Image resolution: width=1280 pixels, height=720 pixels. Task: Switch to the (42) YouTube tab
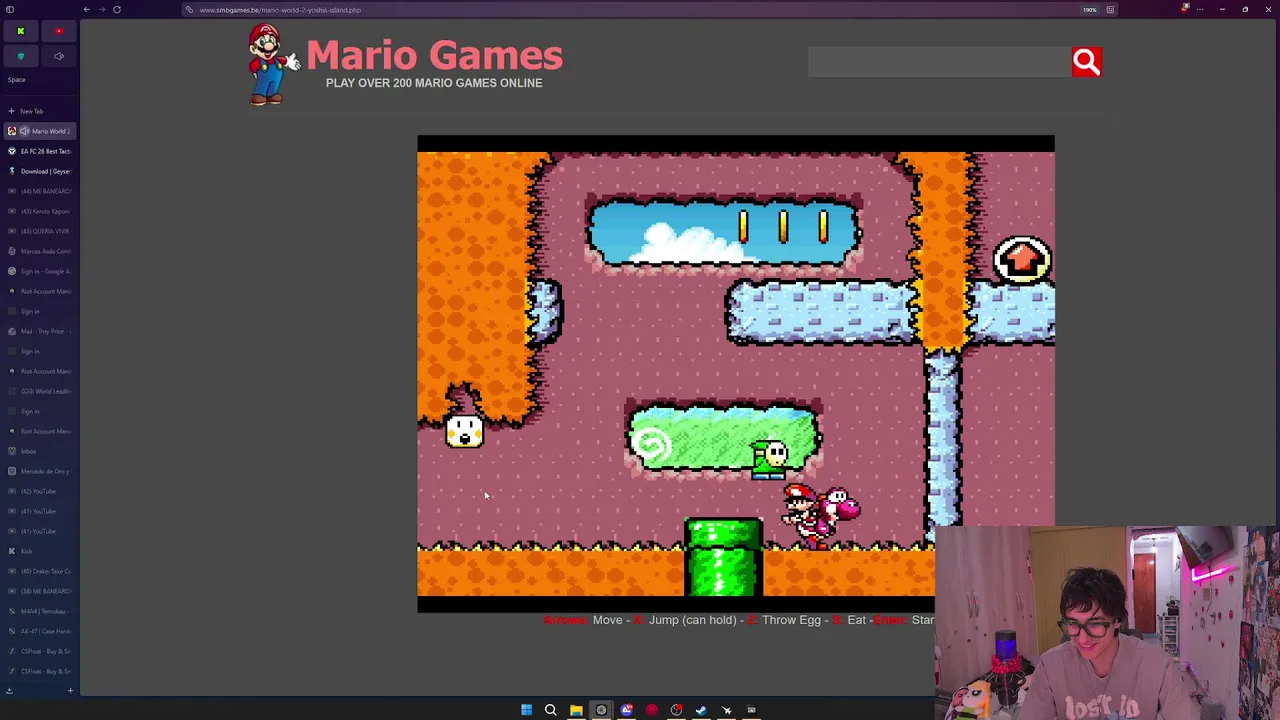pos(39,491)
